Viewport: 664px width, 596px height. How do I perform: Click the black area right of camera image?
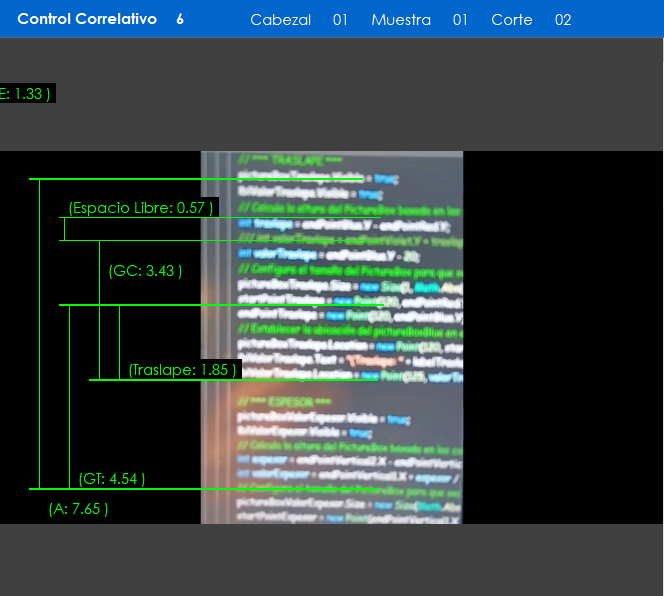click(560, 337)
